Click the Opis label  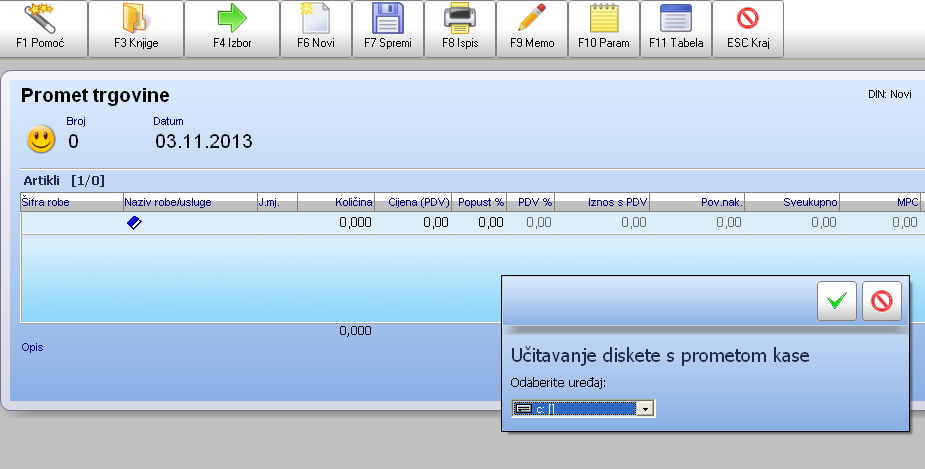click(x=32, y=347)
